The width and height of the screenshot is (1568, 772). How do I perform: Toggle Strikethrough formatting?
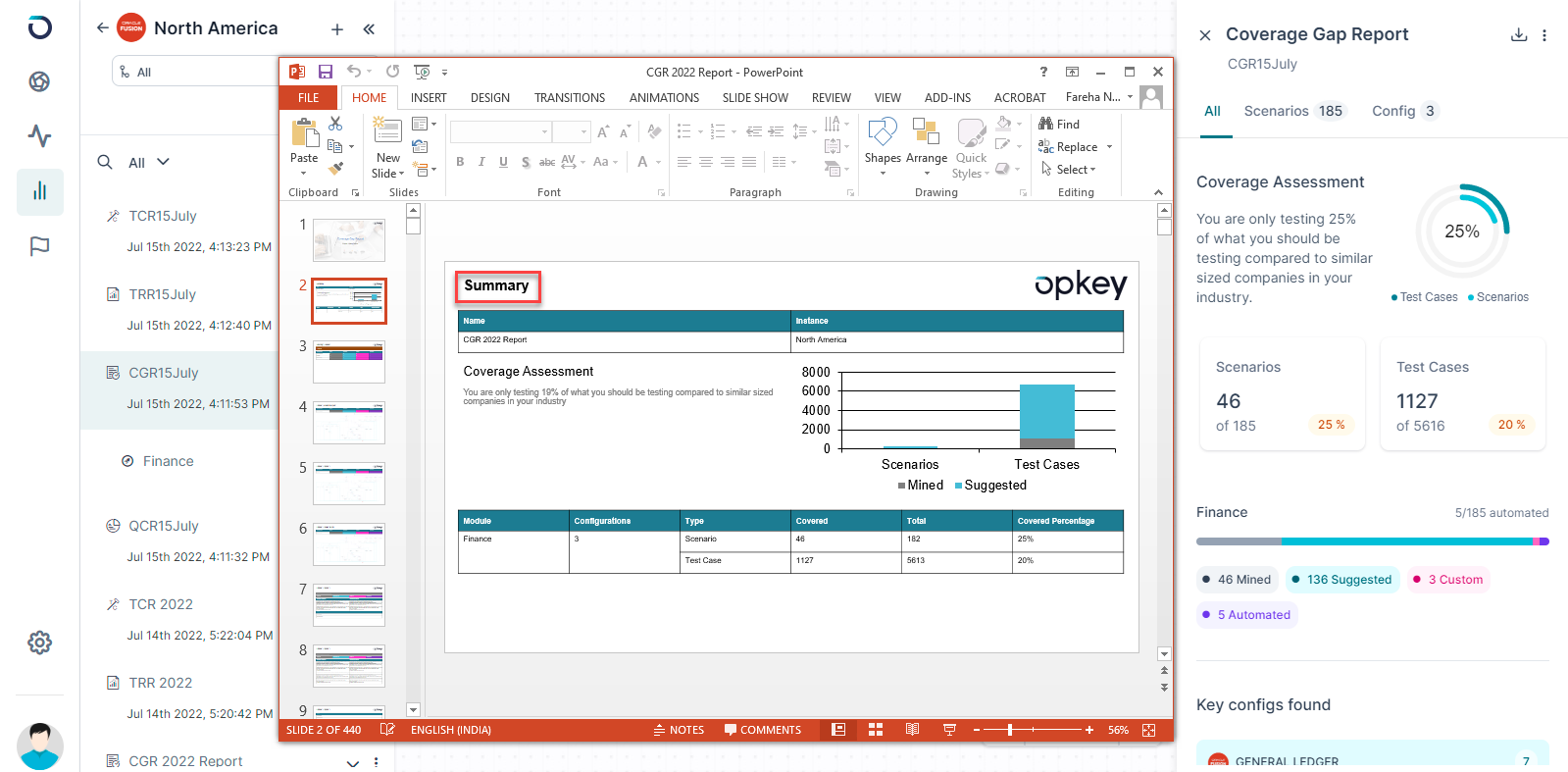click(x=547, y=162)
